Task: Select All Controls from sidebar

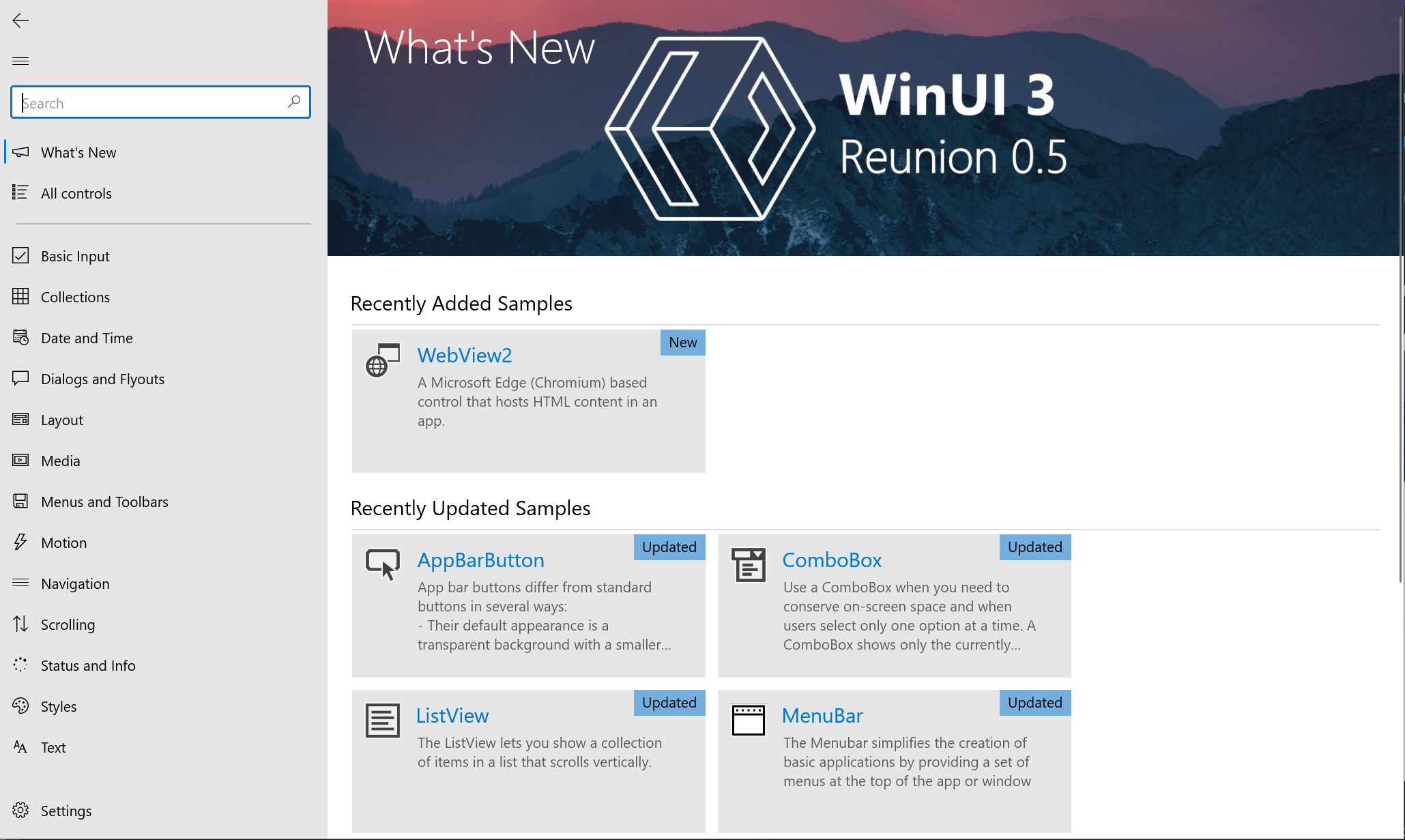Action: 75,192
